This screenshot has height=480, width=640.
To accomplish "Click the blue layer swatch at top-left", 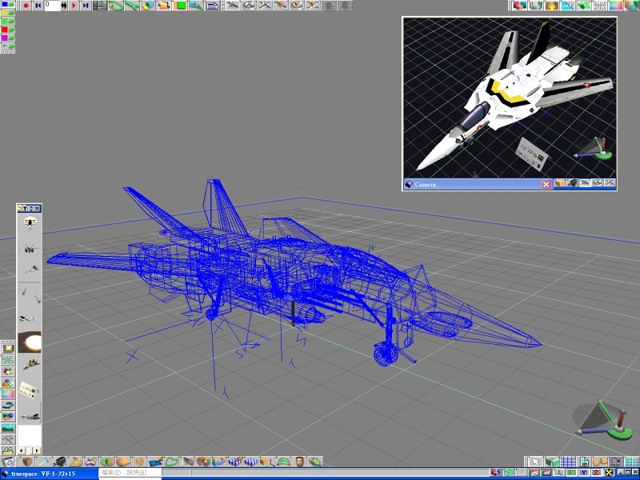I will point(5,6).
